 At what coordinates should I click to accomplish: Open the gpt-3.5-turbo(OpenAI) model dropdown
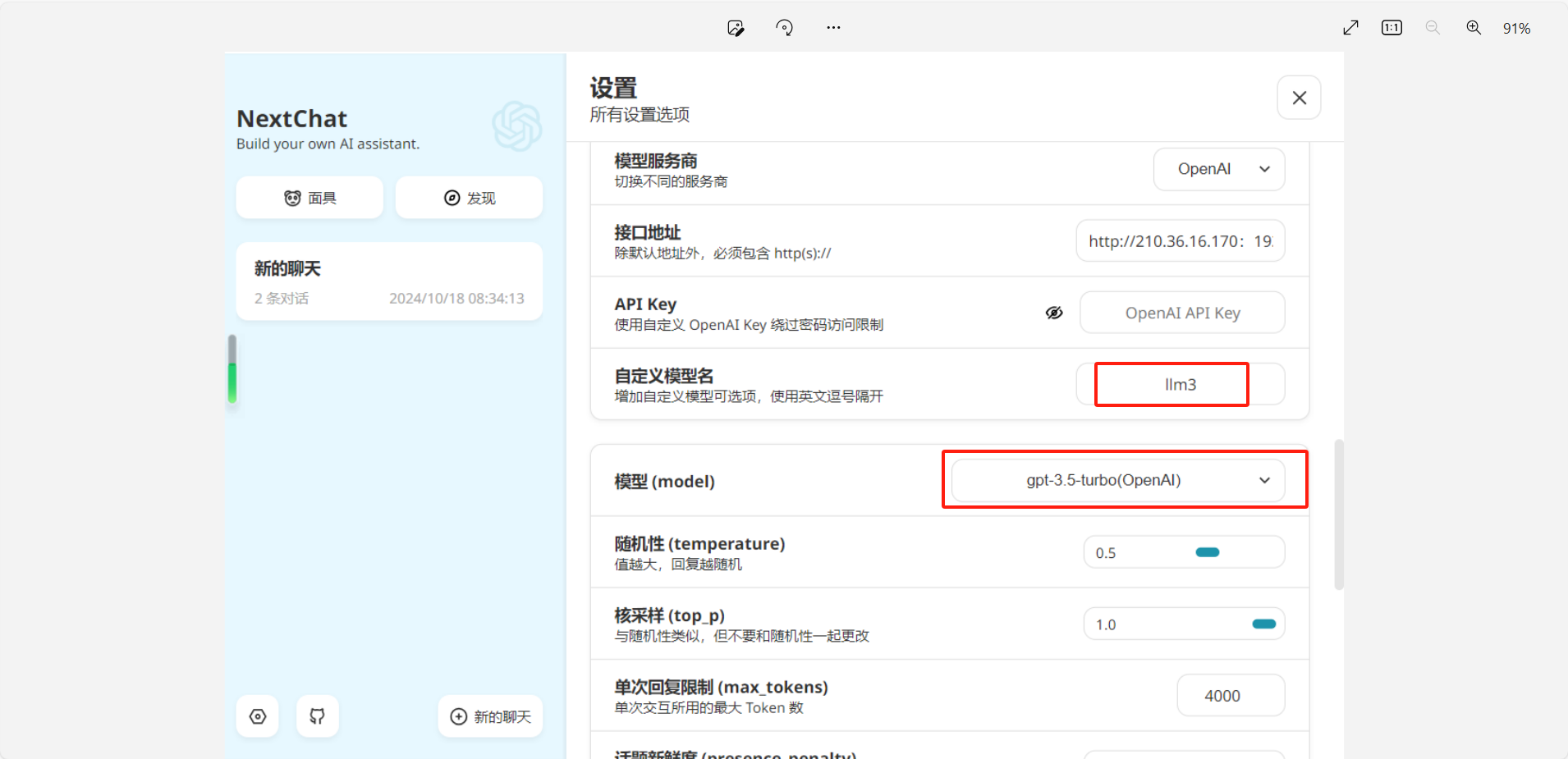1118,480
